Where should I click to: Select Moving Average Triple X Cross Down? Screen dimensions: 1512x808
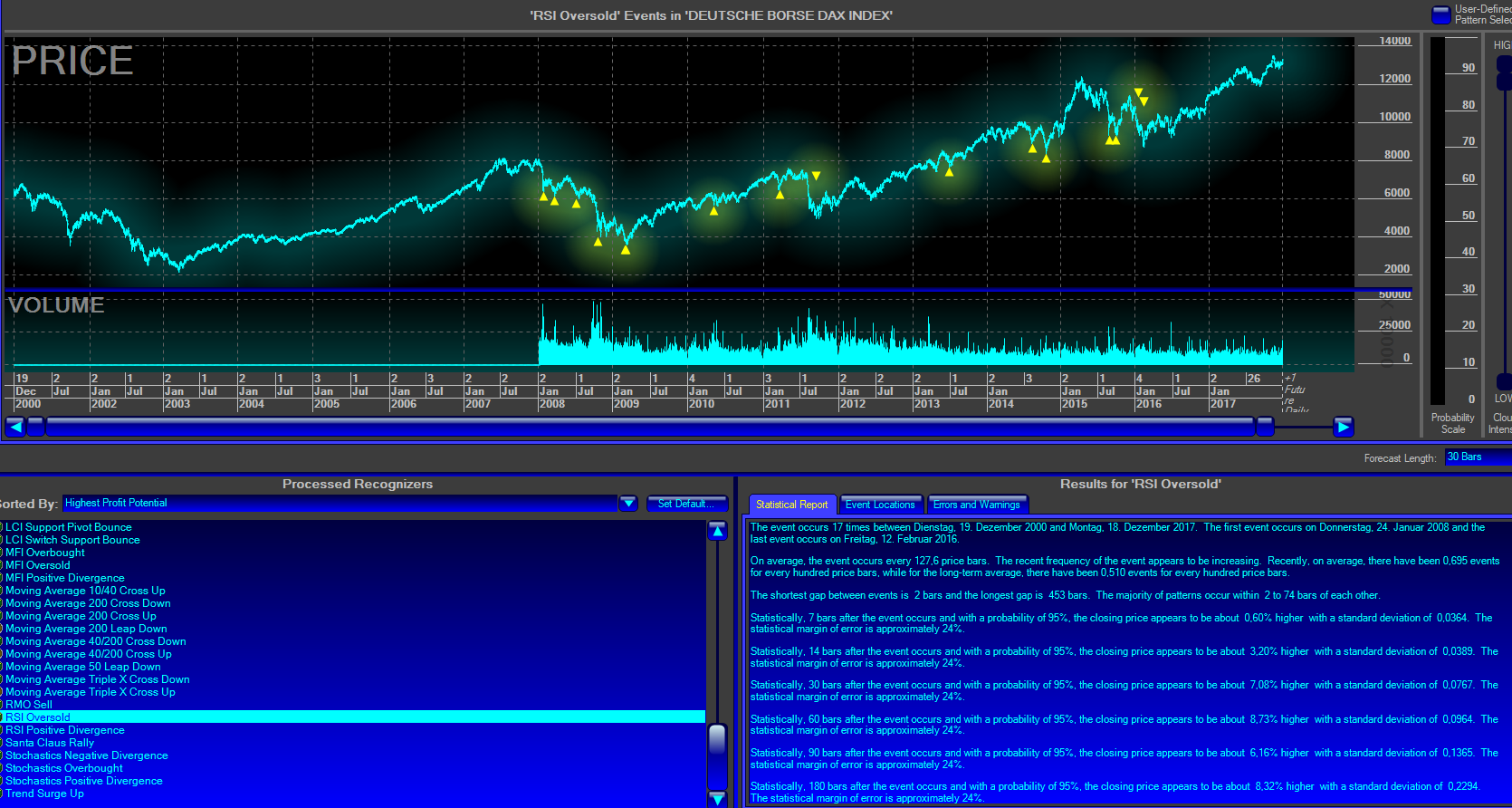click(98, 679)
